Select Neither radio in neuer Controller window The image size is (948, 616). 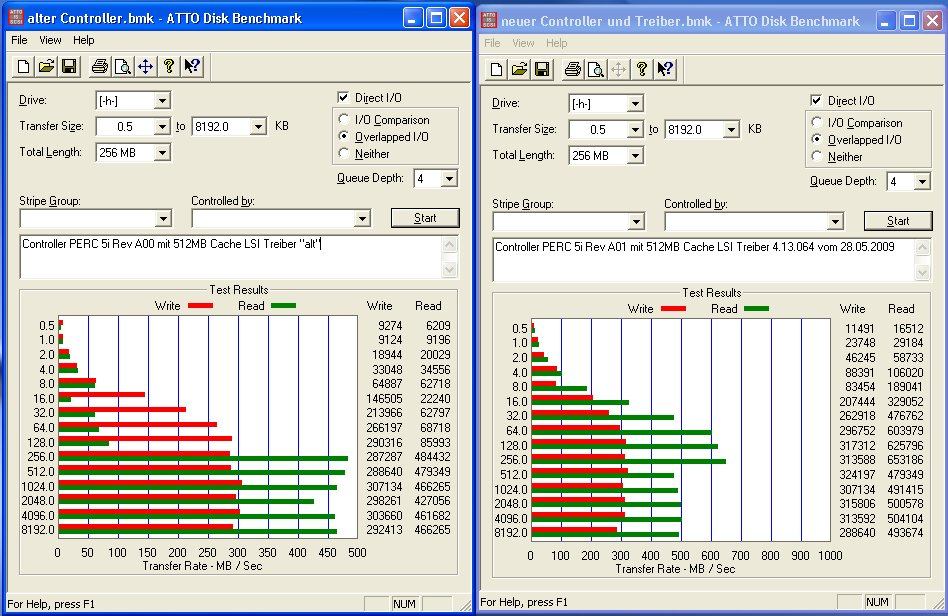[817, 156]
